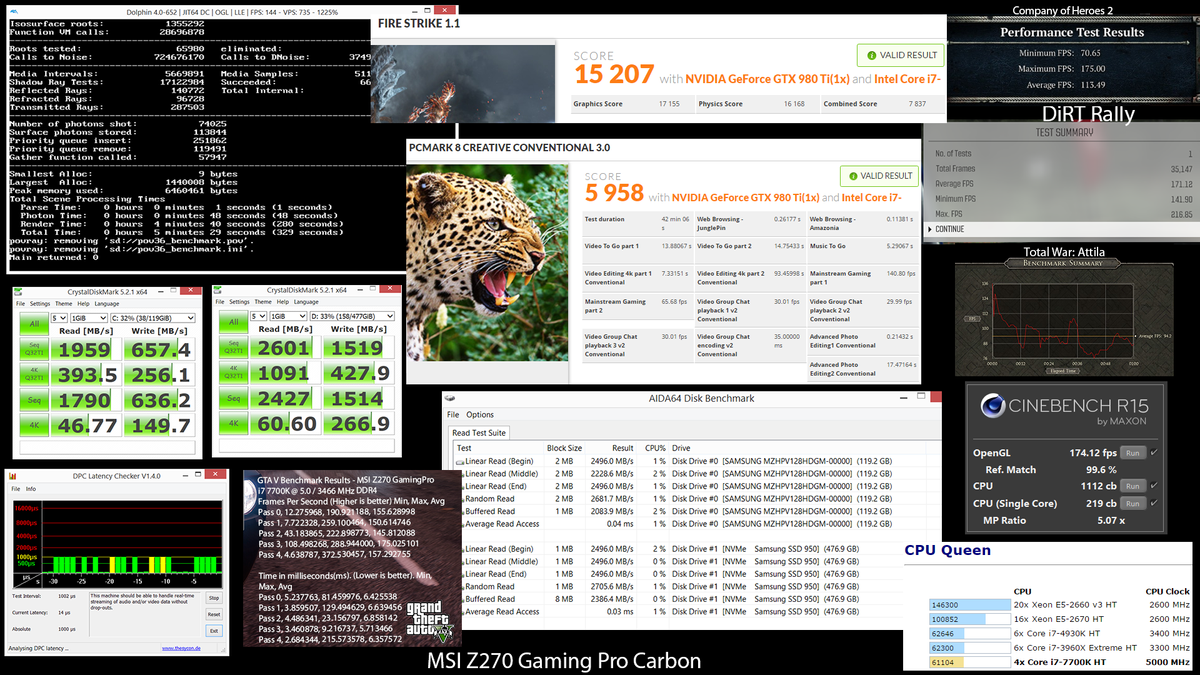Click the Seq button beside 1790 read result
The height and width of the screenshot is (675, 1200).
[x=33, y=400]
